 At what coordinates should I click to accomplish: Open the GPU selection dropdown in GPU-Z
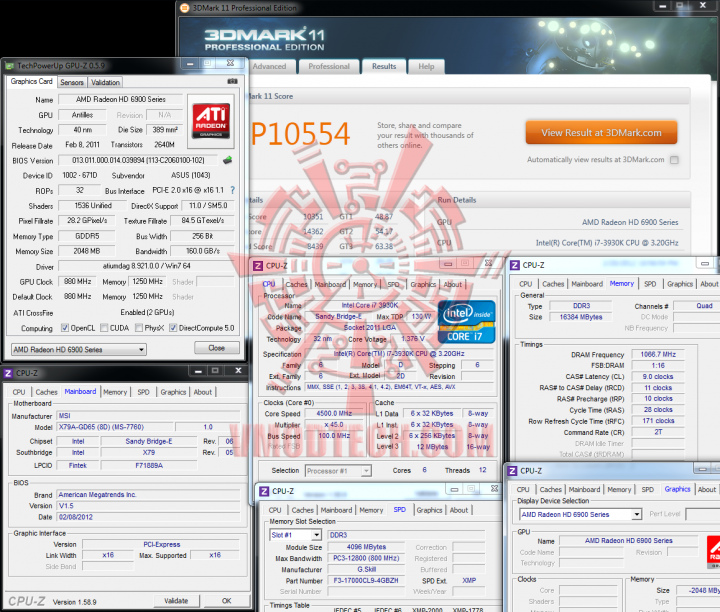coord(79,349)
